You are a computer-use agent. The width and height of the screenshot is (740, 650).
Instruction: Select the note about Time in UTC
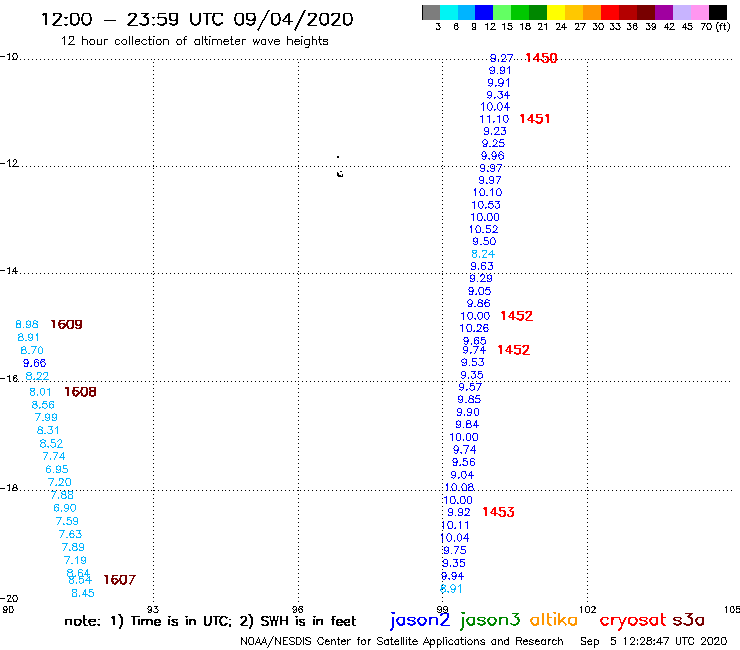(x=210, y=621)
